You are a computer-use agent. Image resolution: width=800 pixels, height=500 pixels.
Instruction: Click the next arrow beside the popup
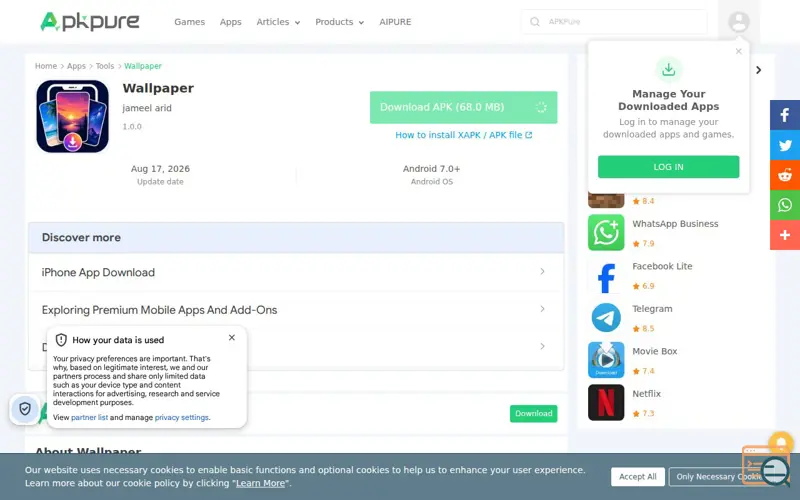[x=759, y=70]
